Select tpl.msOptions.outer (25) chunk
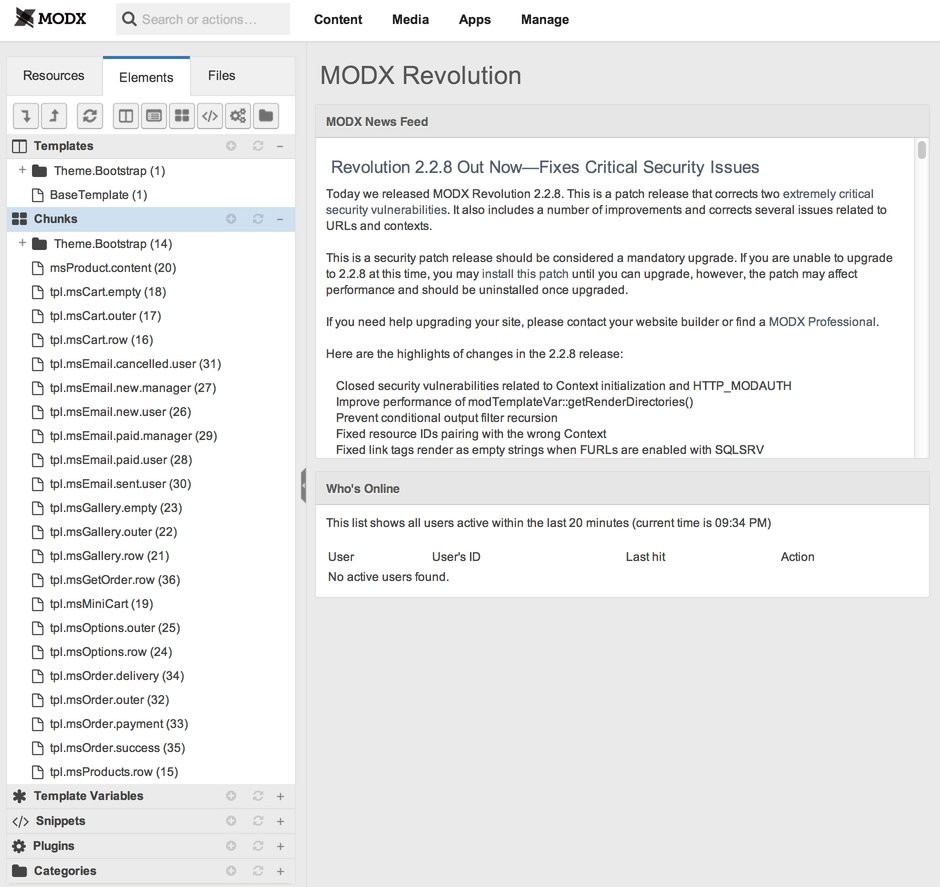 tap(115, 627)
